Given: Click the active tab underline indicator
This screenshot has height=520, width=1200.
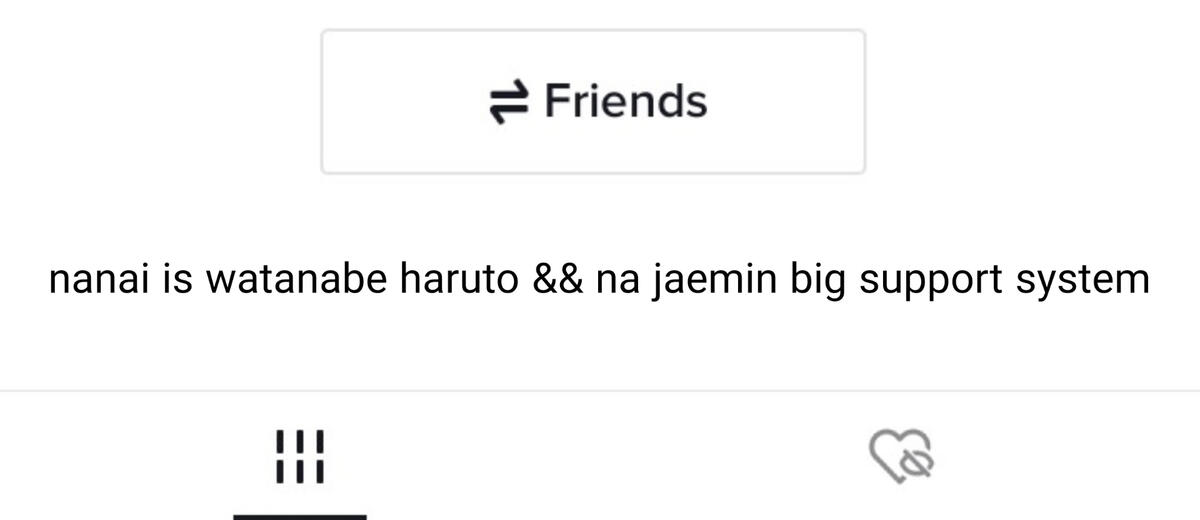Looking at the screenshot, I should tap(300, 516).
